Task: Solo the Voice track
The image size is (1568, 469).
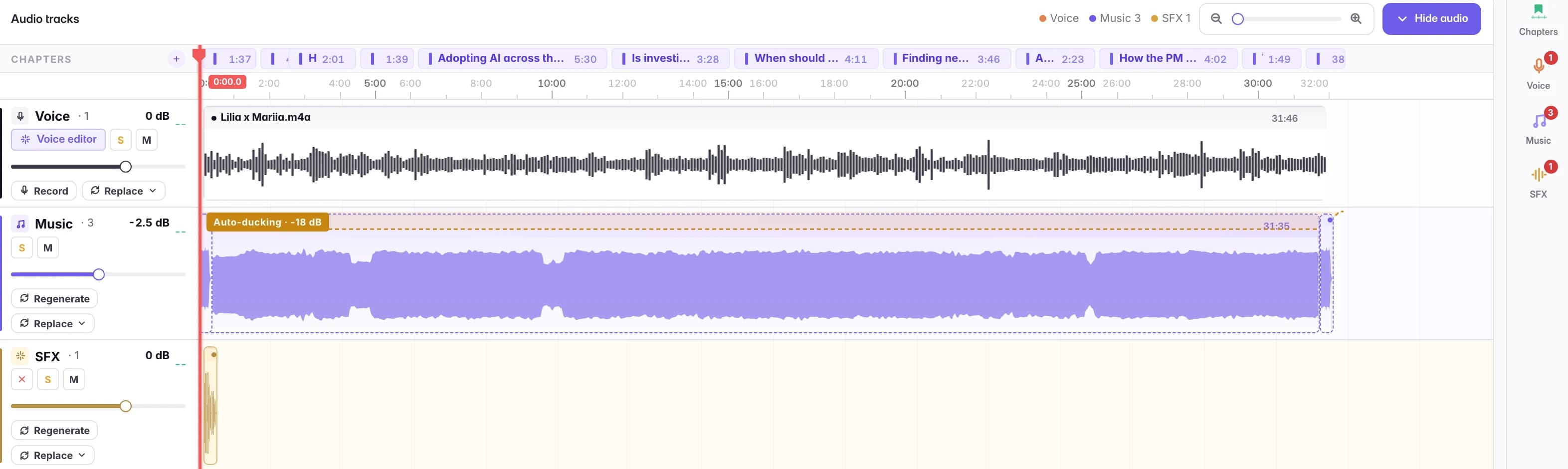Action: coord(121,140)
